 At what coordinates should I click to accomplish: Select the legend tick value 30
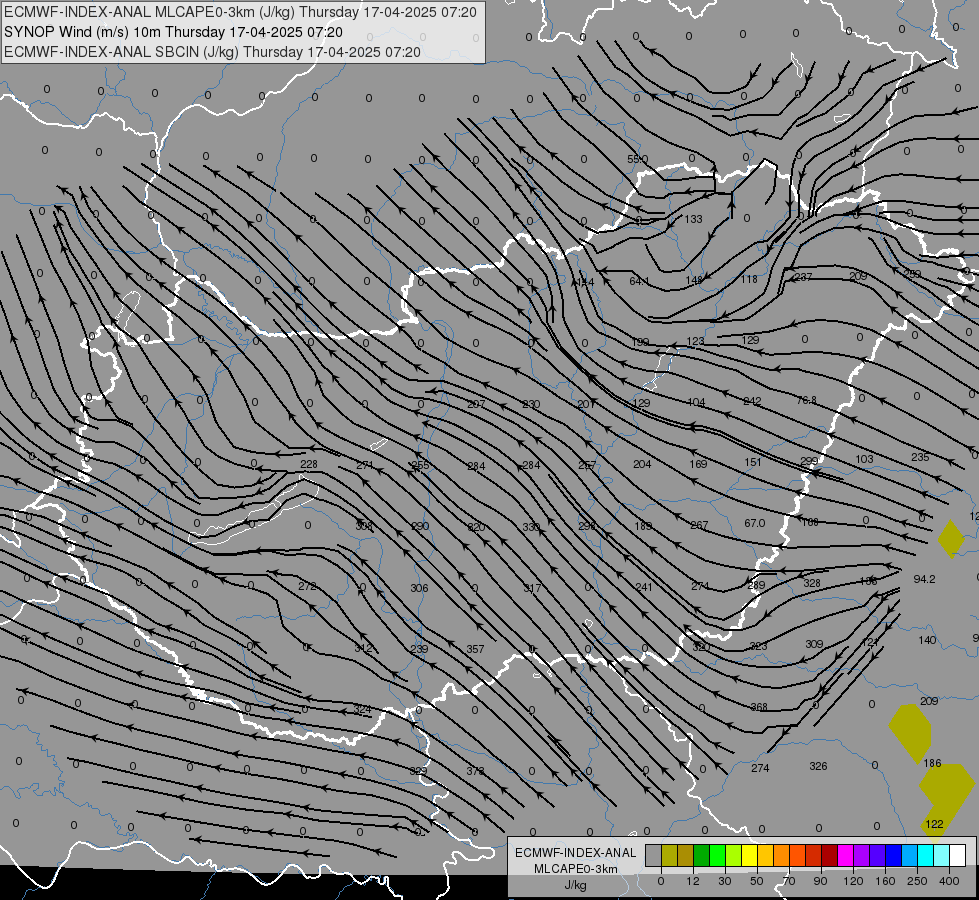[724, 881]
